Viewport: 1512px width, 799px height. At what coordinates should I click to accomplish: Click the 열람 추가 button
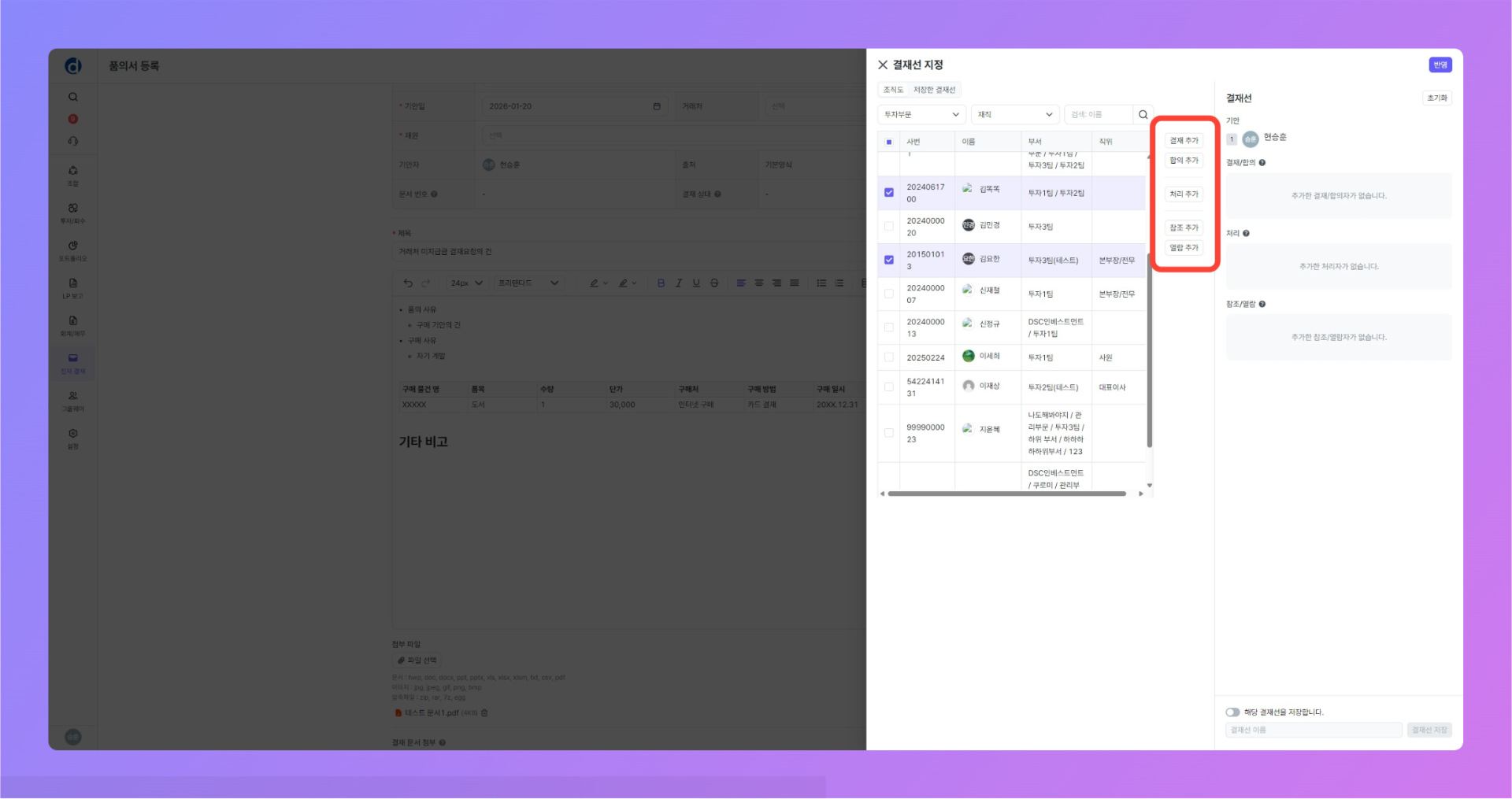coord(1184,248)
